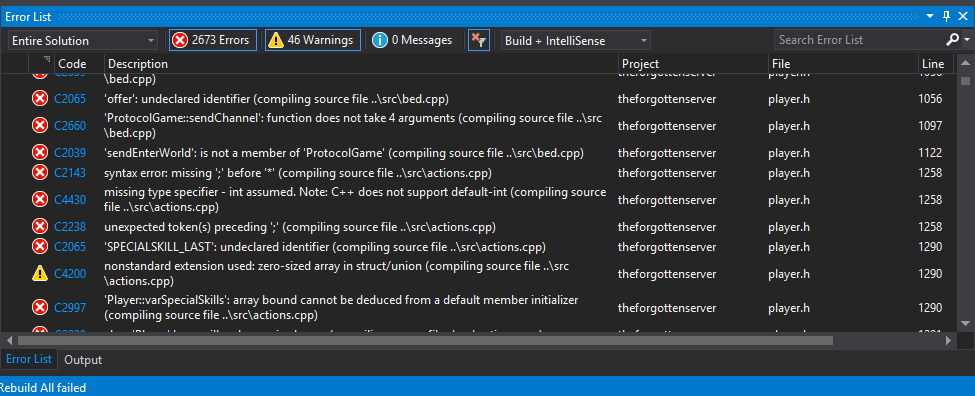Click the warning triangle icon on C4200 row
This screenshot has height=396, width=975.
(40, 273)
